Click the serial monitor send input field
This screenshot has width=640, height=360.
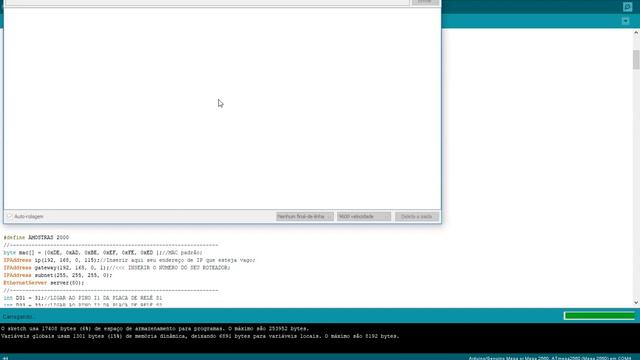207,2
